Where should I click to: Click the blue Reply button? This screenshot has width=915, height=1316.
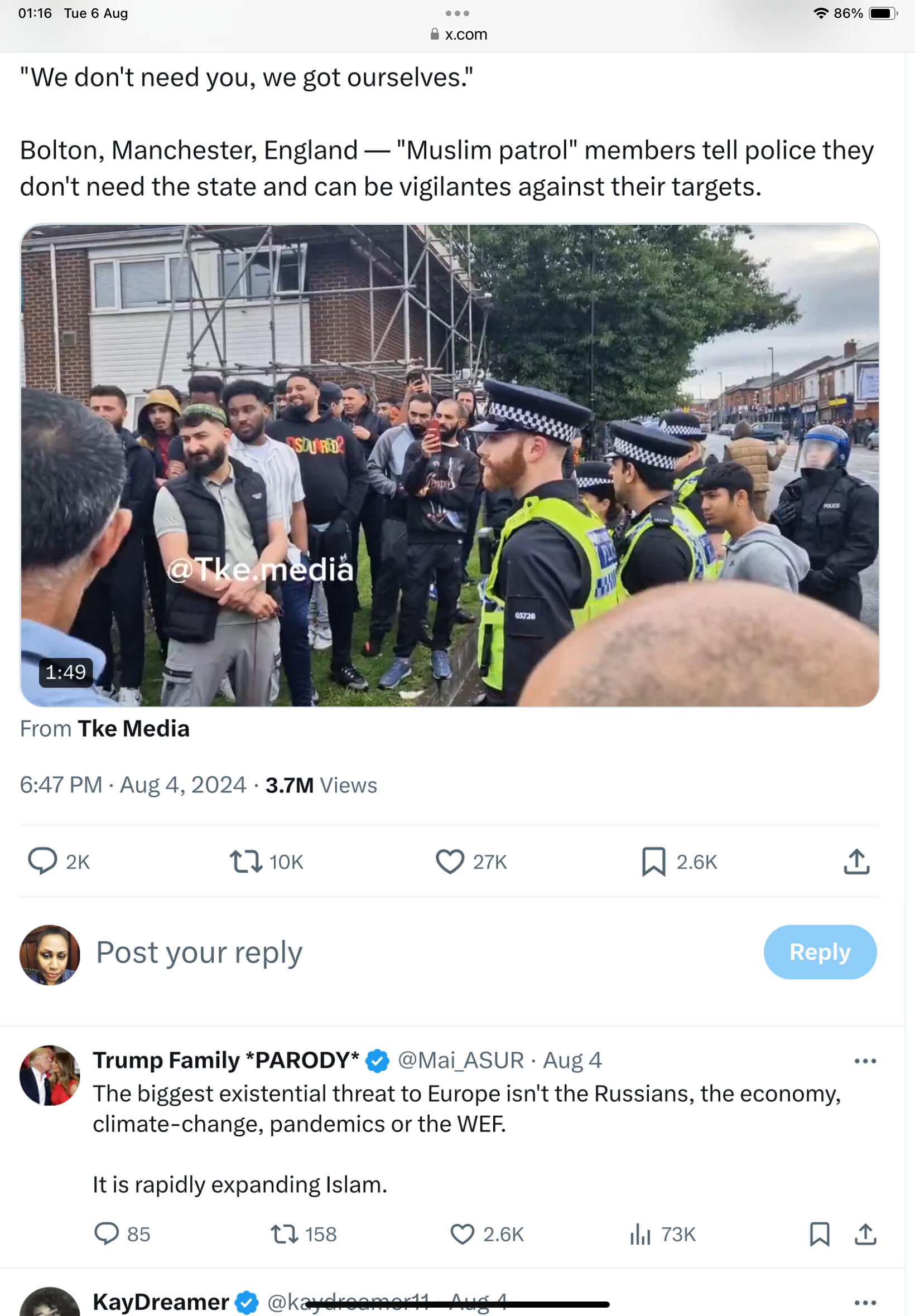click(x=819, y=952)
